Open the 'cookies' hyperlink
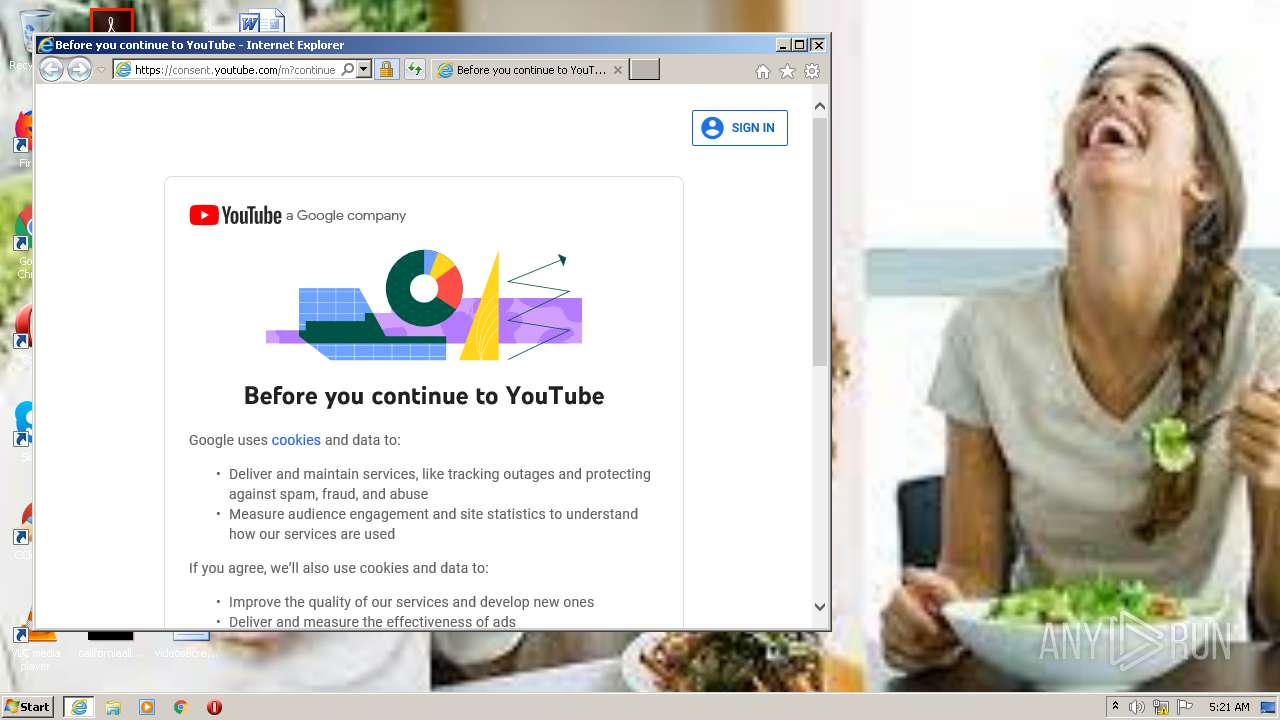Viewport: 1280px width, 720px height. tap(296, 440)
